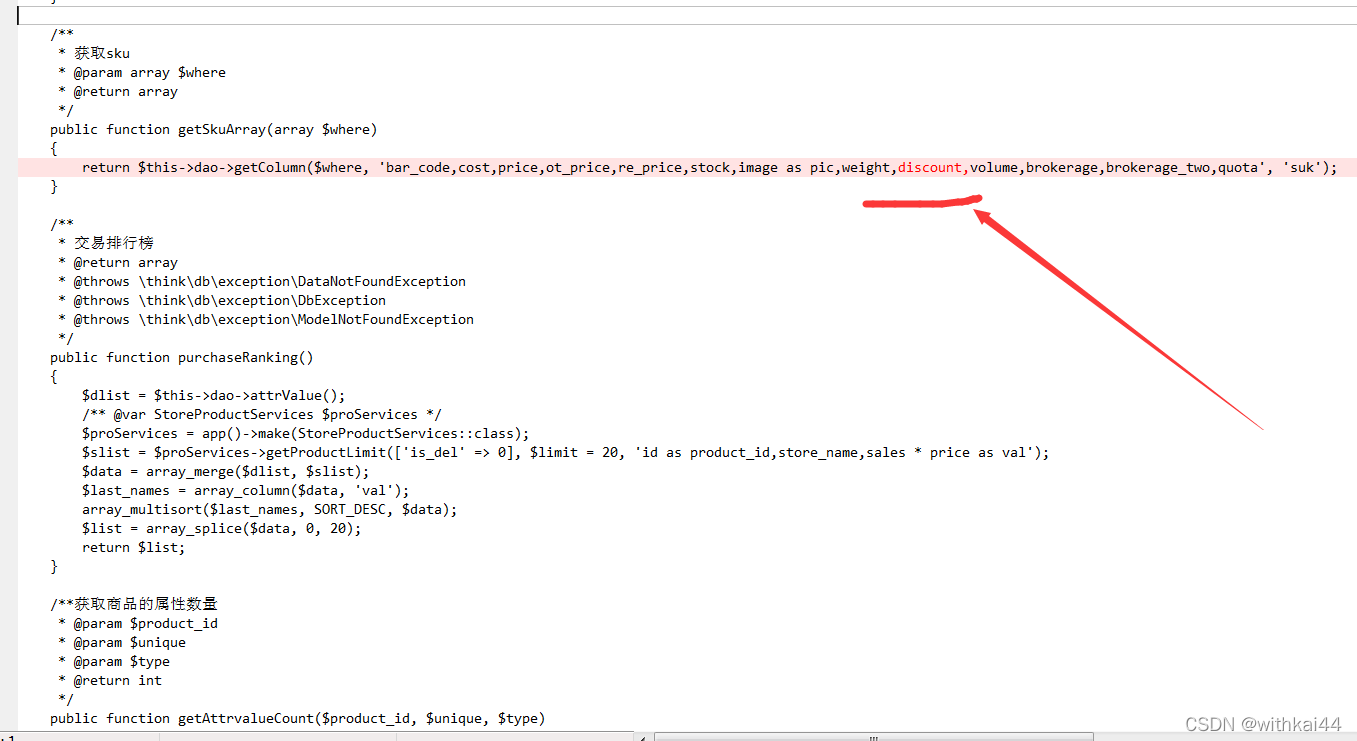Click the '$last_names = array_column($data, 'val');' line
The height and width of the screenshot is (741, 1357).
coord(246,490)
